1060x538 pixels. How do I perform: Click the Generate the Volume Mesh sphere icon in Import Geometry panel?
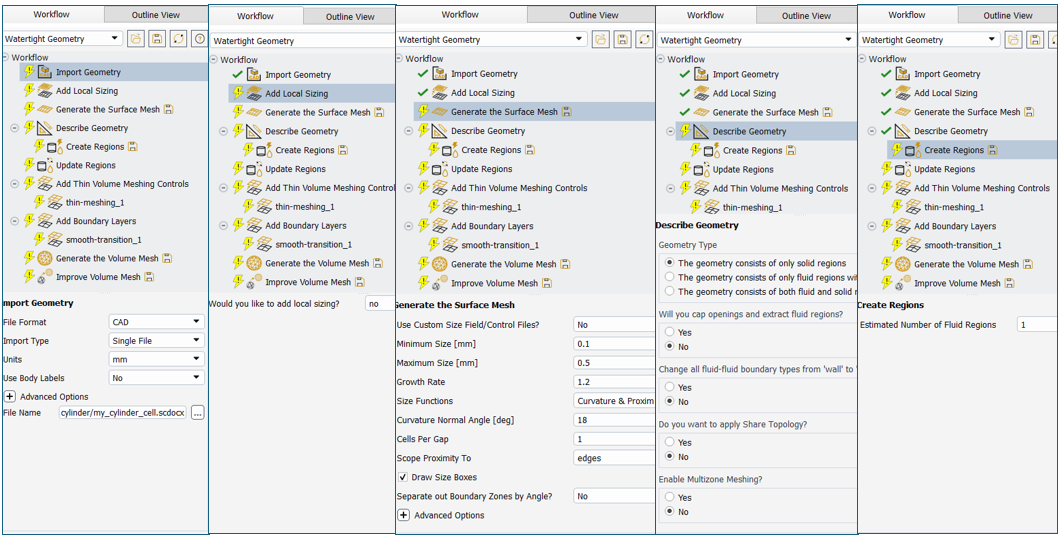tap(45, 258)
